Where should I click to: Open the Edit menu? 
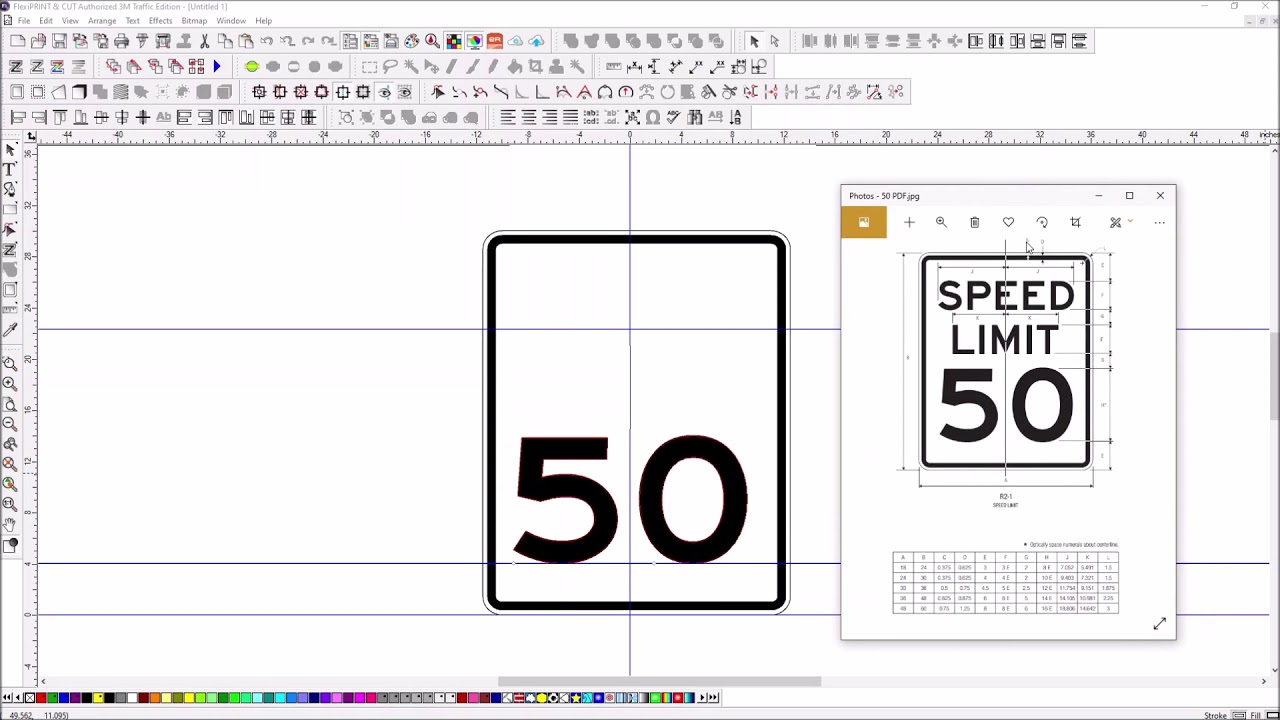pos(46,20)
